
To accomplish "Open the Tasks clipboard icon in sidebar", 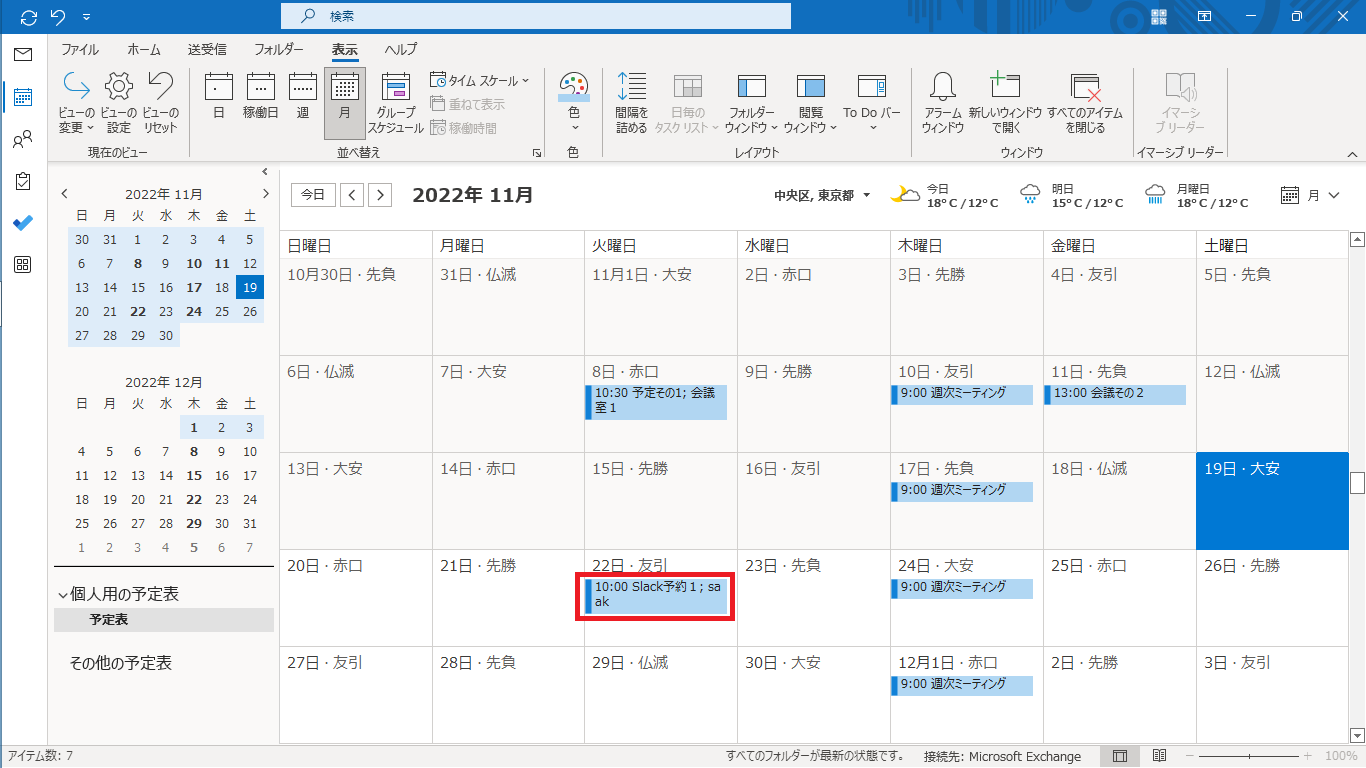I will (x=23, y=181).
